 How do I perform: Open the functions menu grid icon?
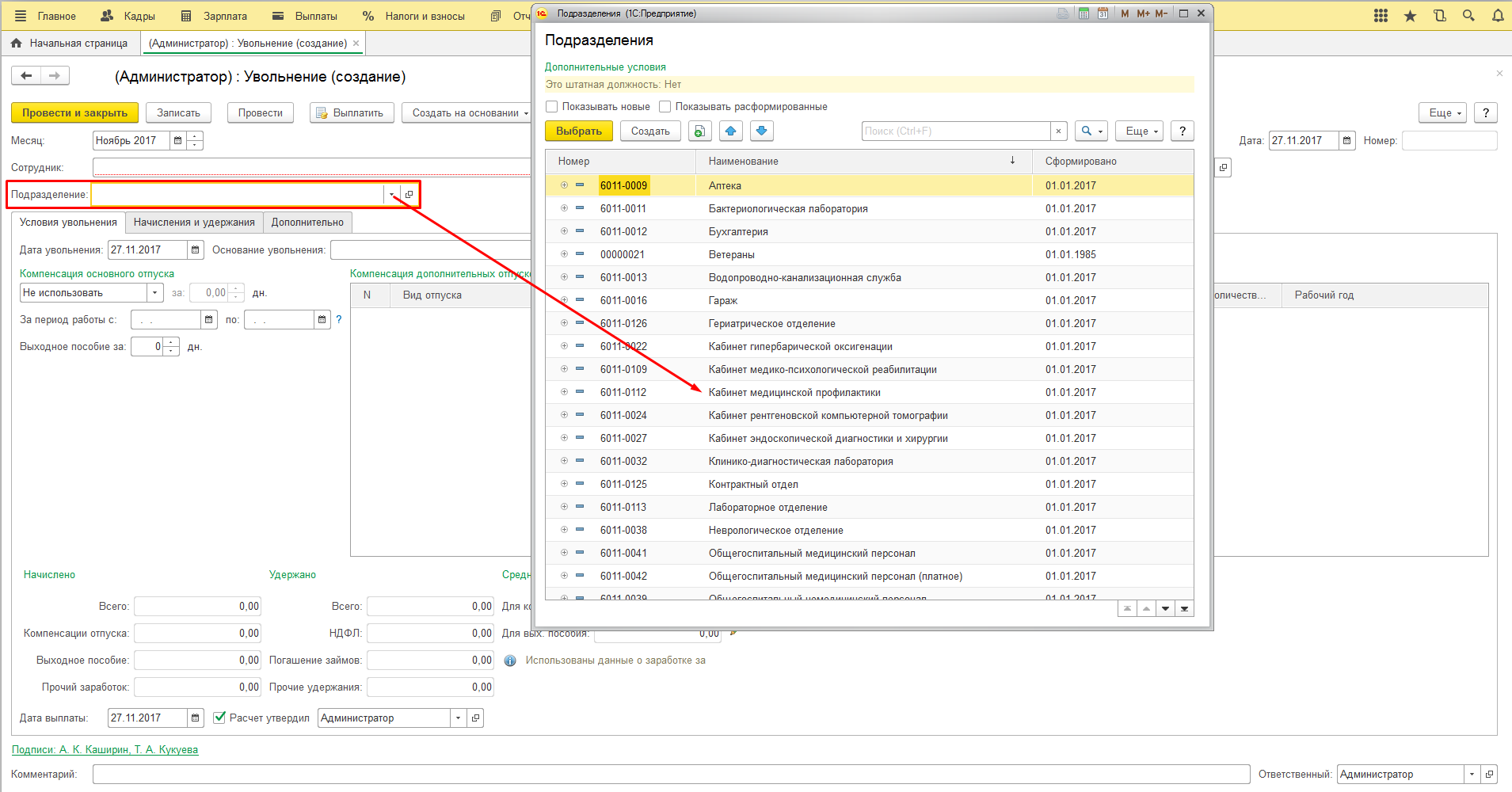[1381, 16]
